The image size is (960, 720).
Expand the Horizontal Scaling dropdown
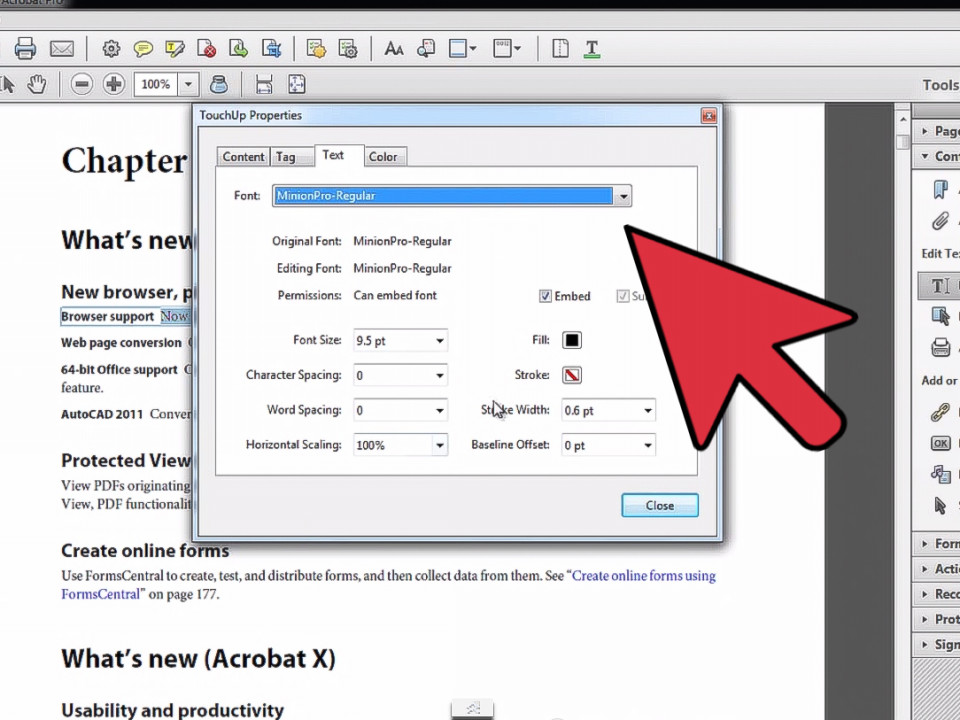click(439, 445)
